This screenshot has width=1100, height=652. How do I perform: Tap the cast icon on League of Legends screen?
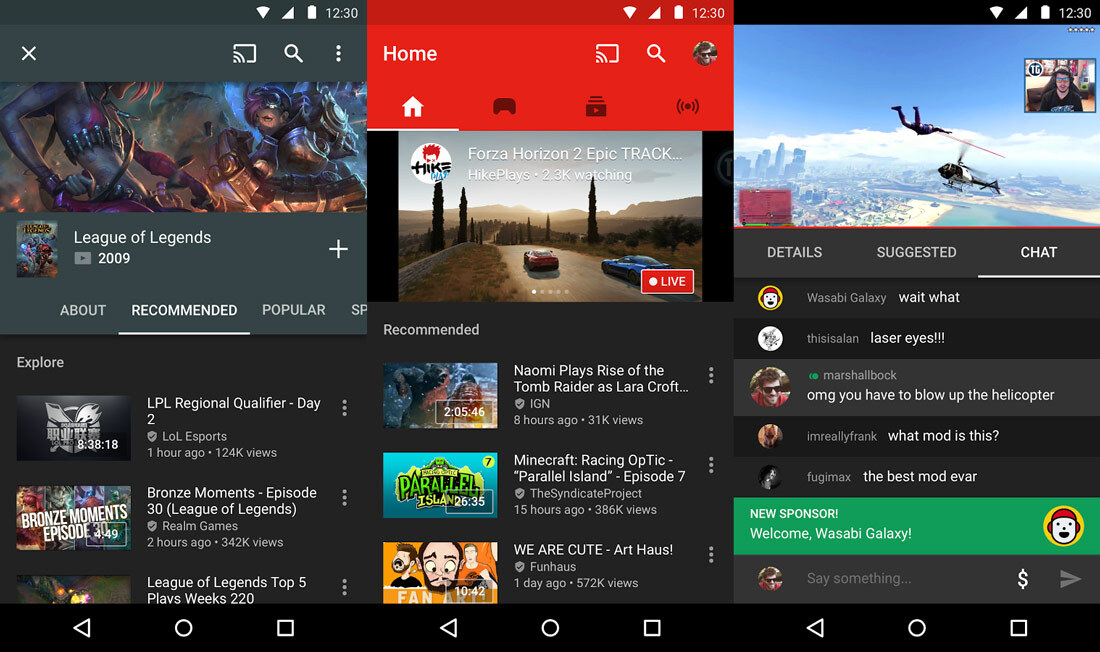point(244,53)
